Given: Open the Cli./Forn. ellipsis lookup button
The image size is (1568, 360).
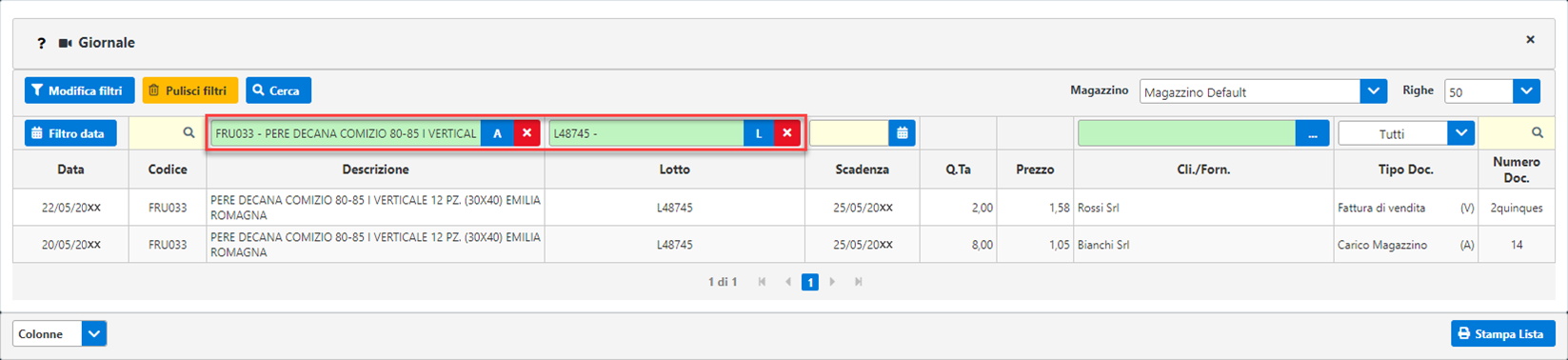Looking at the screenshot, I should coord(1312,133).
